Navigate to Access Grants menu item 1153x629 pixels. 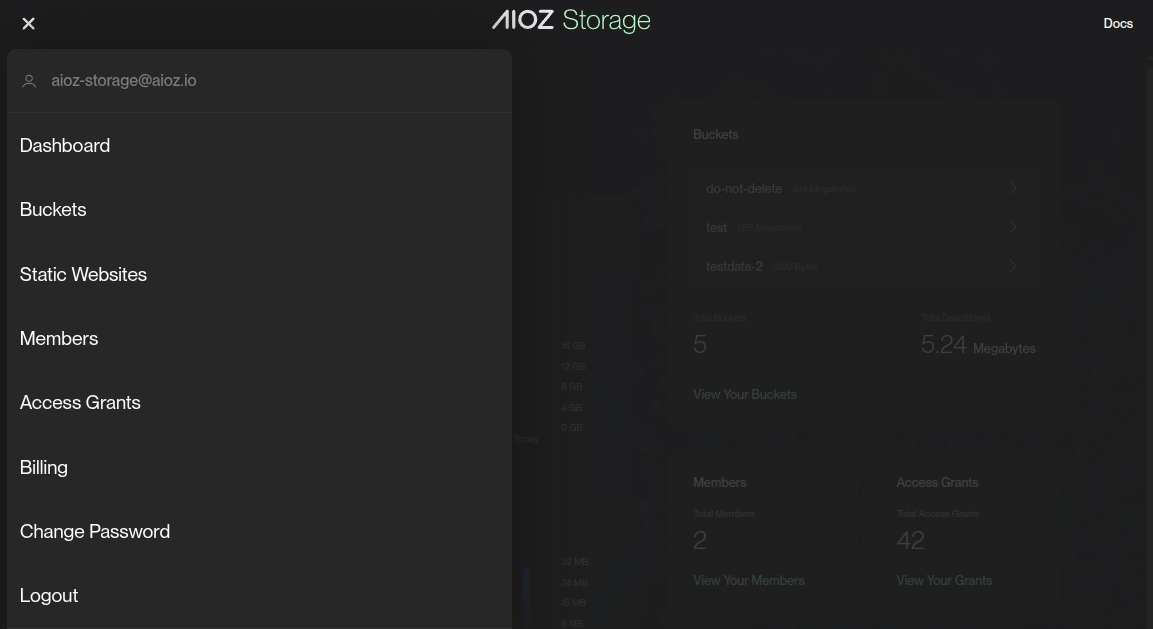click(x=80, y=403)
